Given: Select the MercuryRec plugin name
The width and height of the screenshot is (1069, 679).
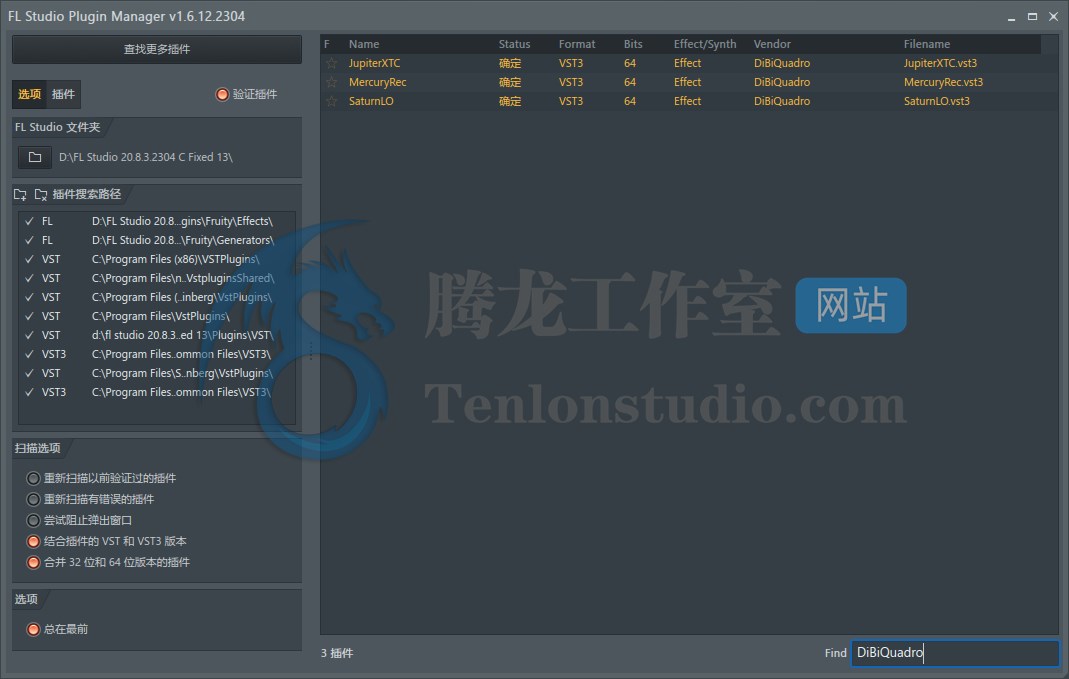Looking at the screenshot, I should [377, 82].
